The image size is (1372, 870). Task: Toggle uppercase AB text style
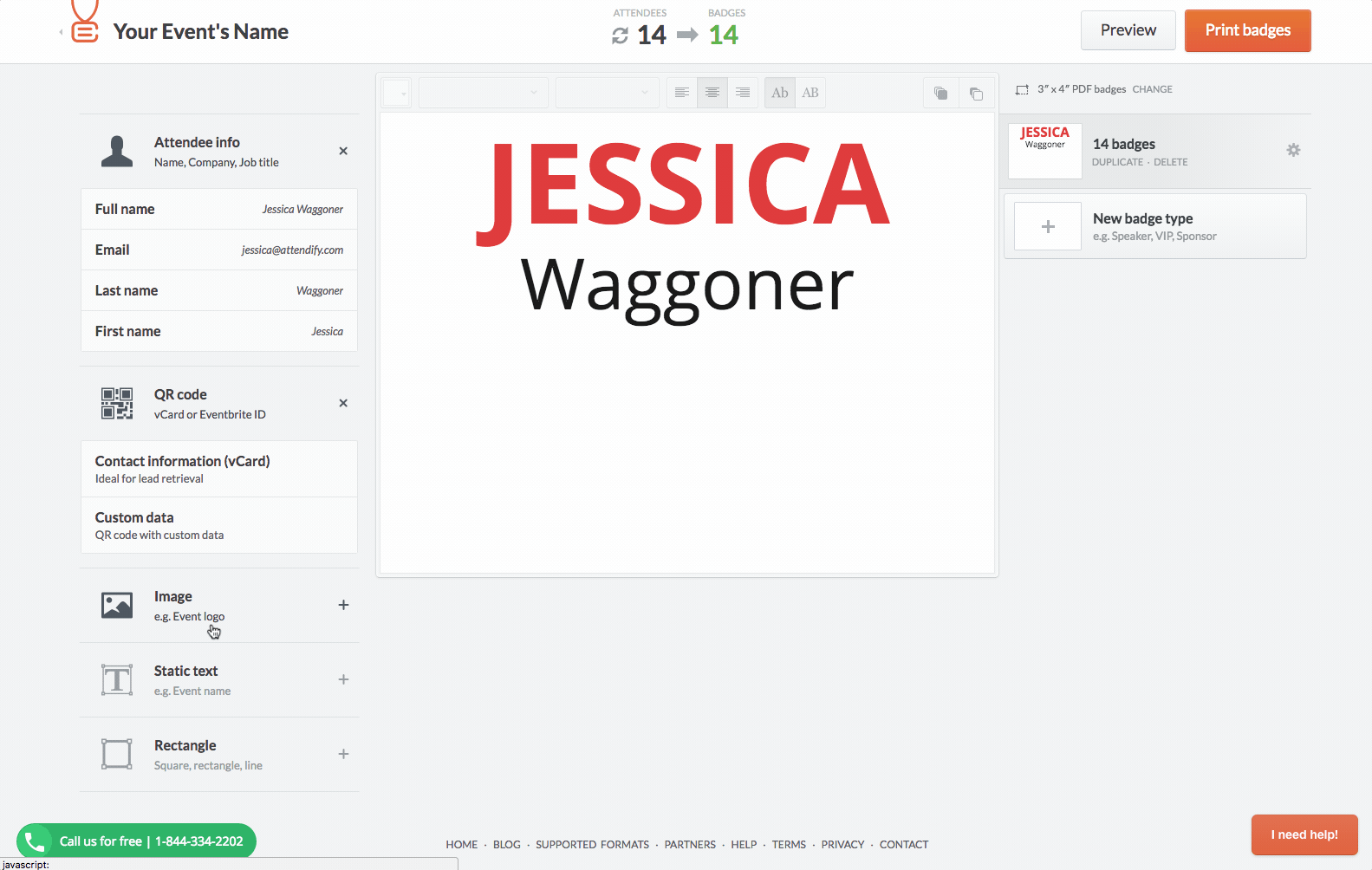coord(810,93)
